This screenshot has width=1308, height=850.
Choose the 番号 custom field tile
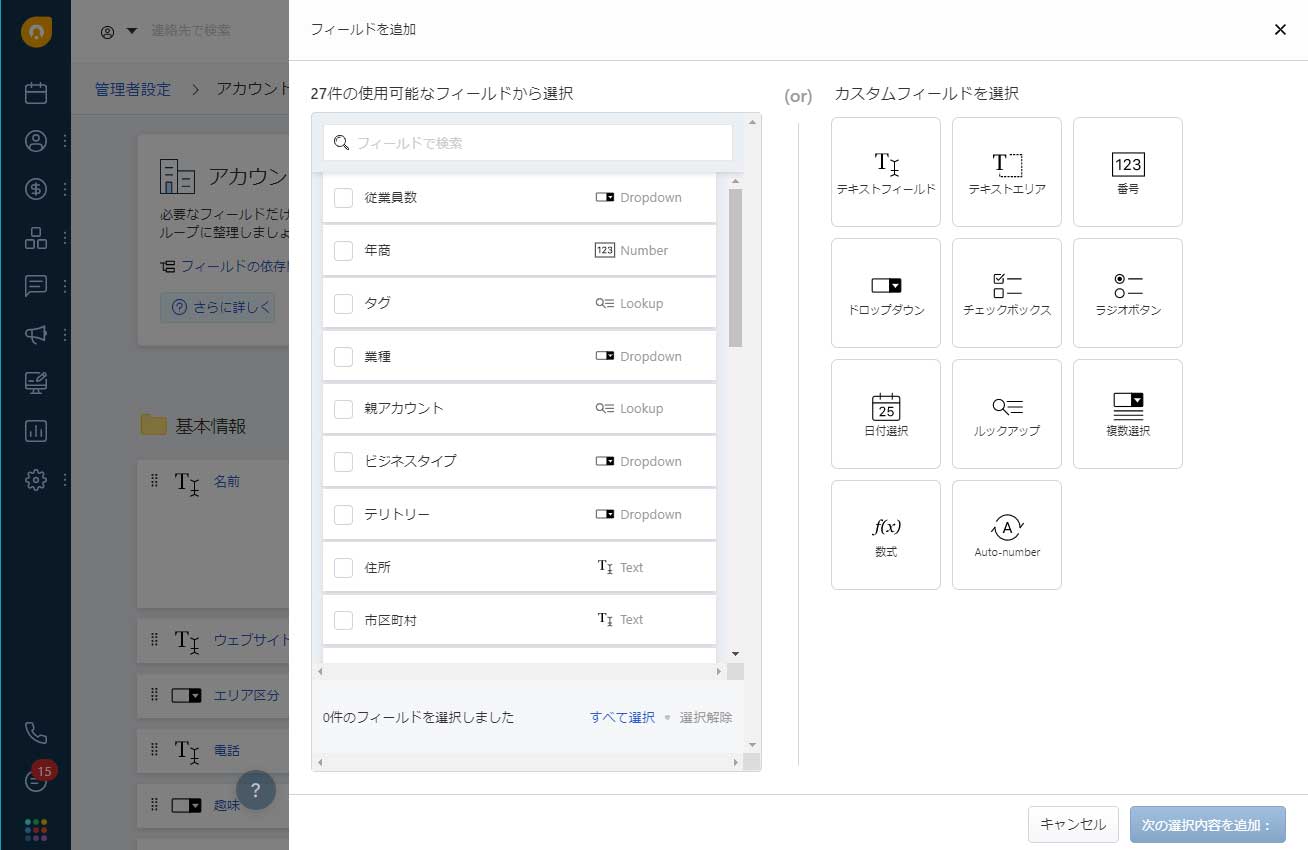(x=1128, y=172)
